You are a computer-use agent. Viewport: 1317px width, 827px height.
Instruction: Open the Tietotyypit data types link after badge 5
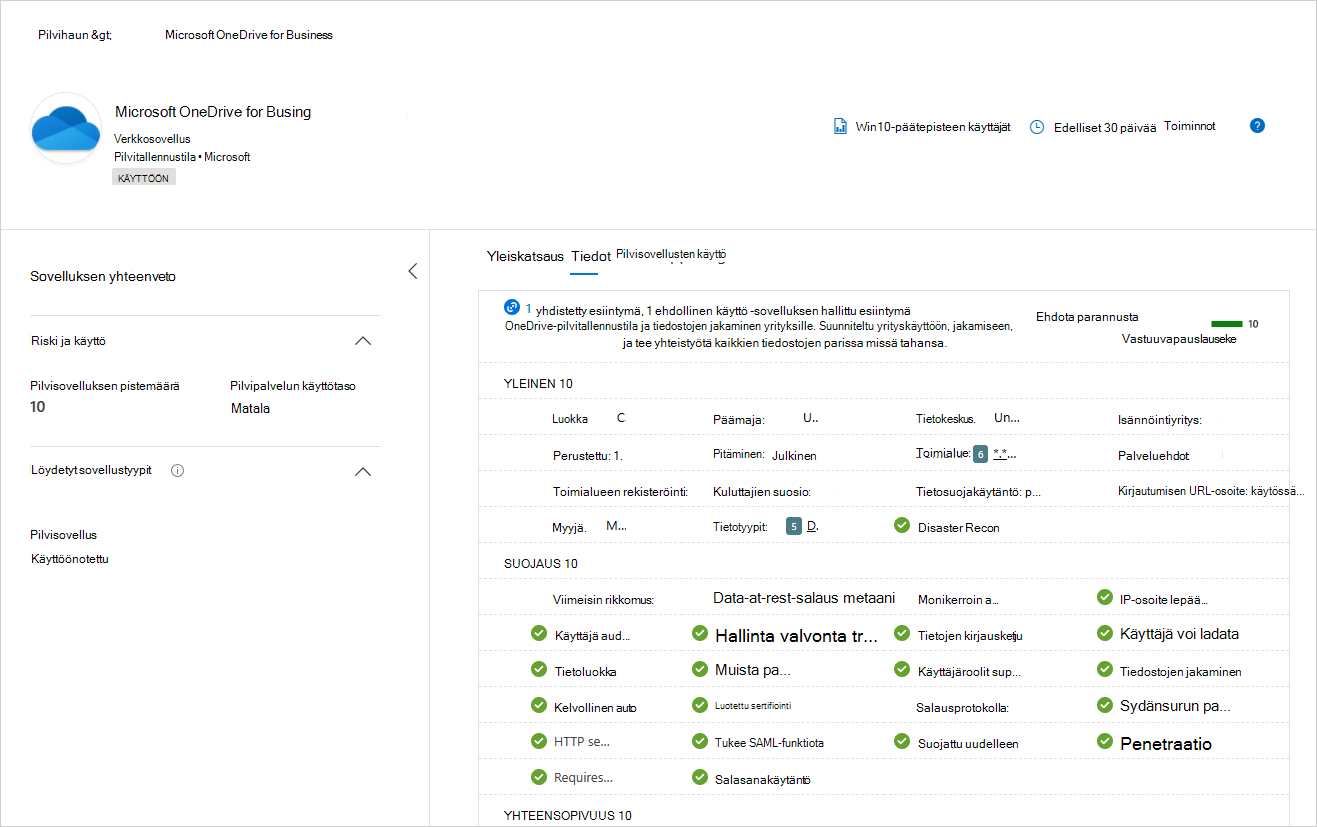pos(812,526)
